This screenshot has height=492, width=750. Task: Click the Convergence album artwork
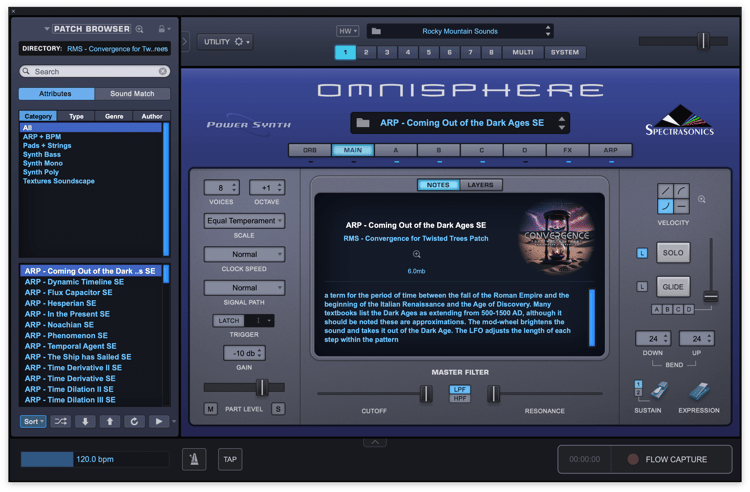click(556, 240)
